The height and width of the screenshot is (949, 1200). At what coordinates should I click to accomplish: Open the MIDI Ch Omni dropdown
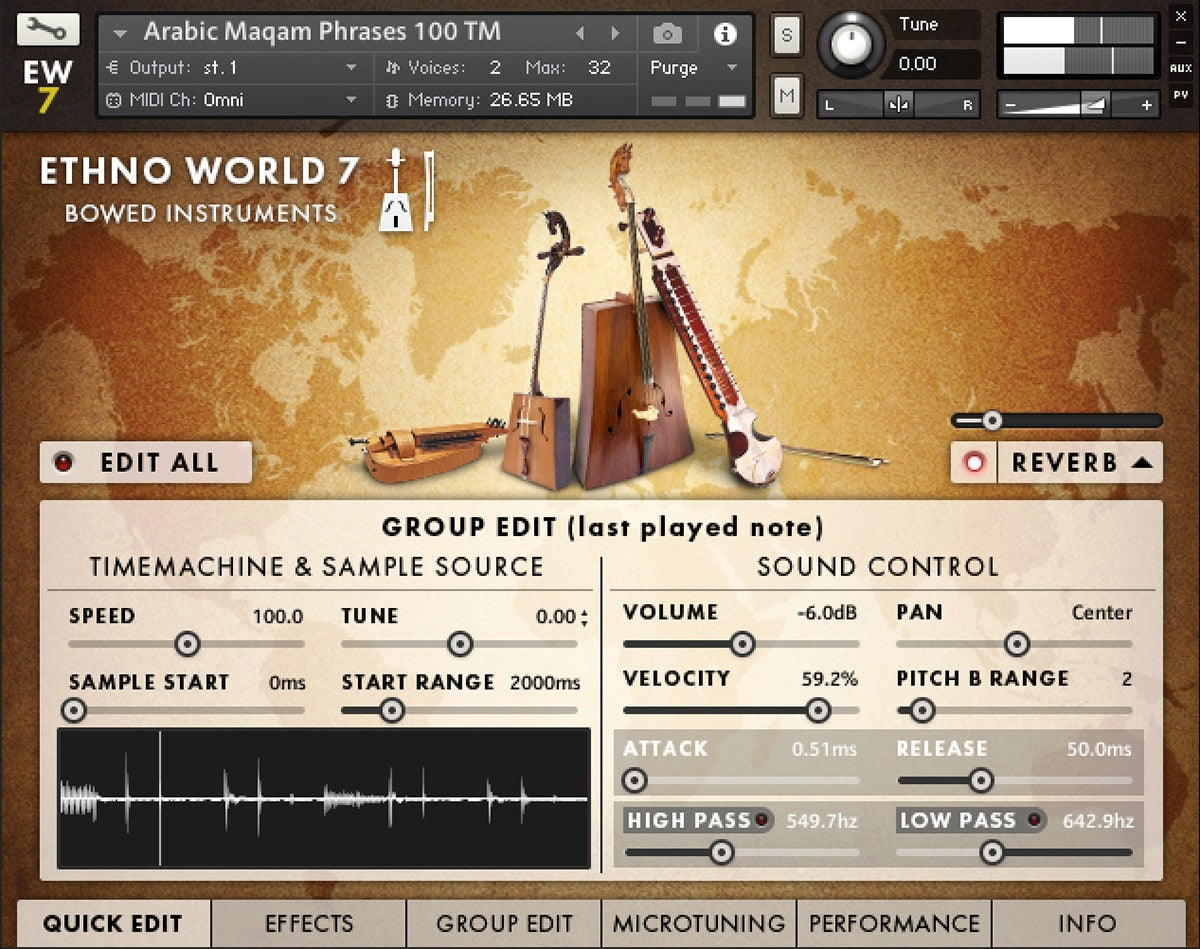point(351,100)
